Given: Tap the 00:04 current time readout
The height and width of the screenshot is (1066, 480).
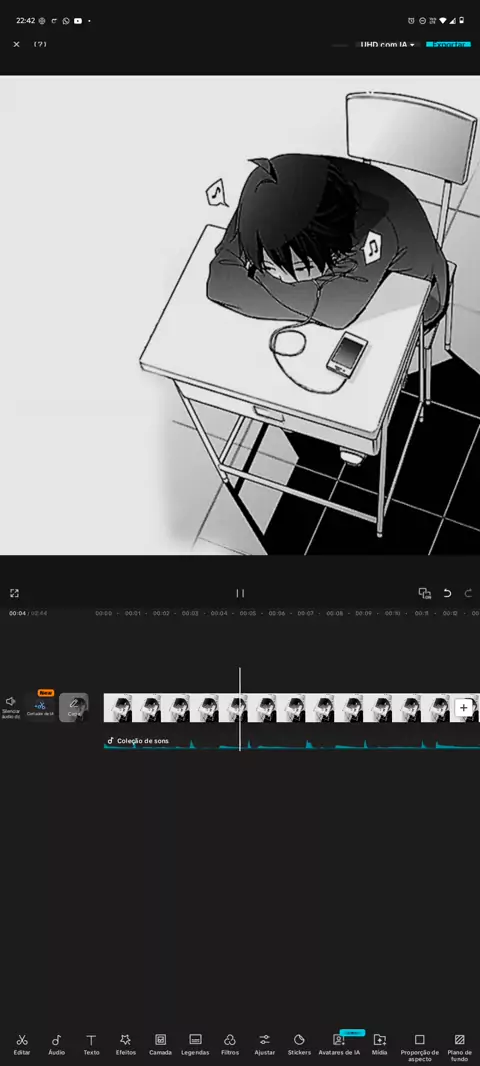Looking at the screenshot, I should tap(17, 613).
